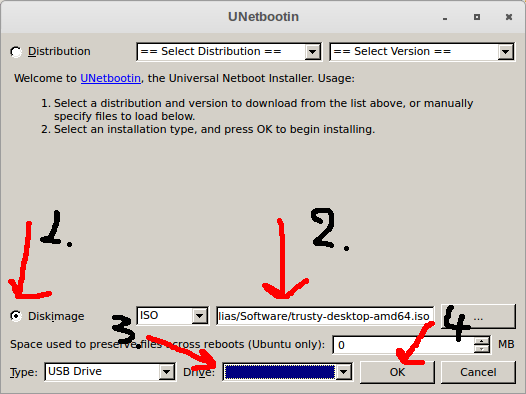The height and width of the screenshot is (394, 526).
Task: Click the UNetbootin hyperlink
Action: (110, 78)
